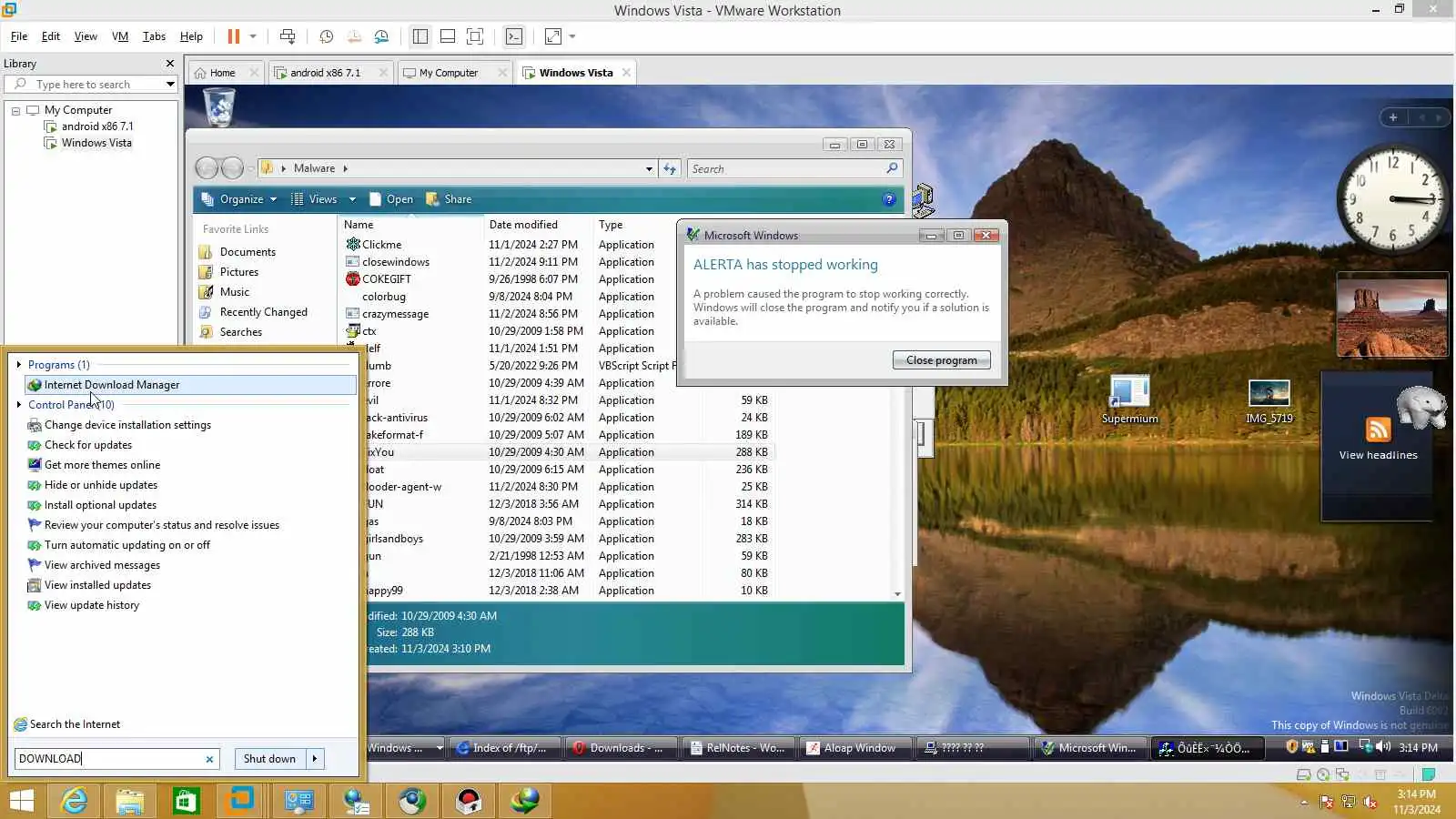Image resolution: width=1456 pixels, height=819 pixels.
Task: Open the Tabs menu in VMware
Action: (154, 36)
